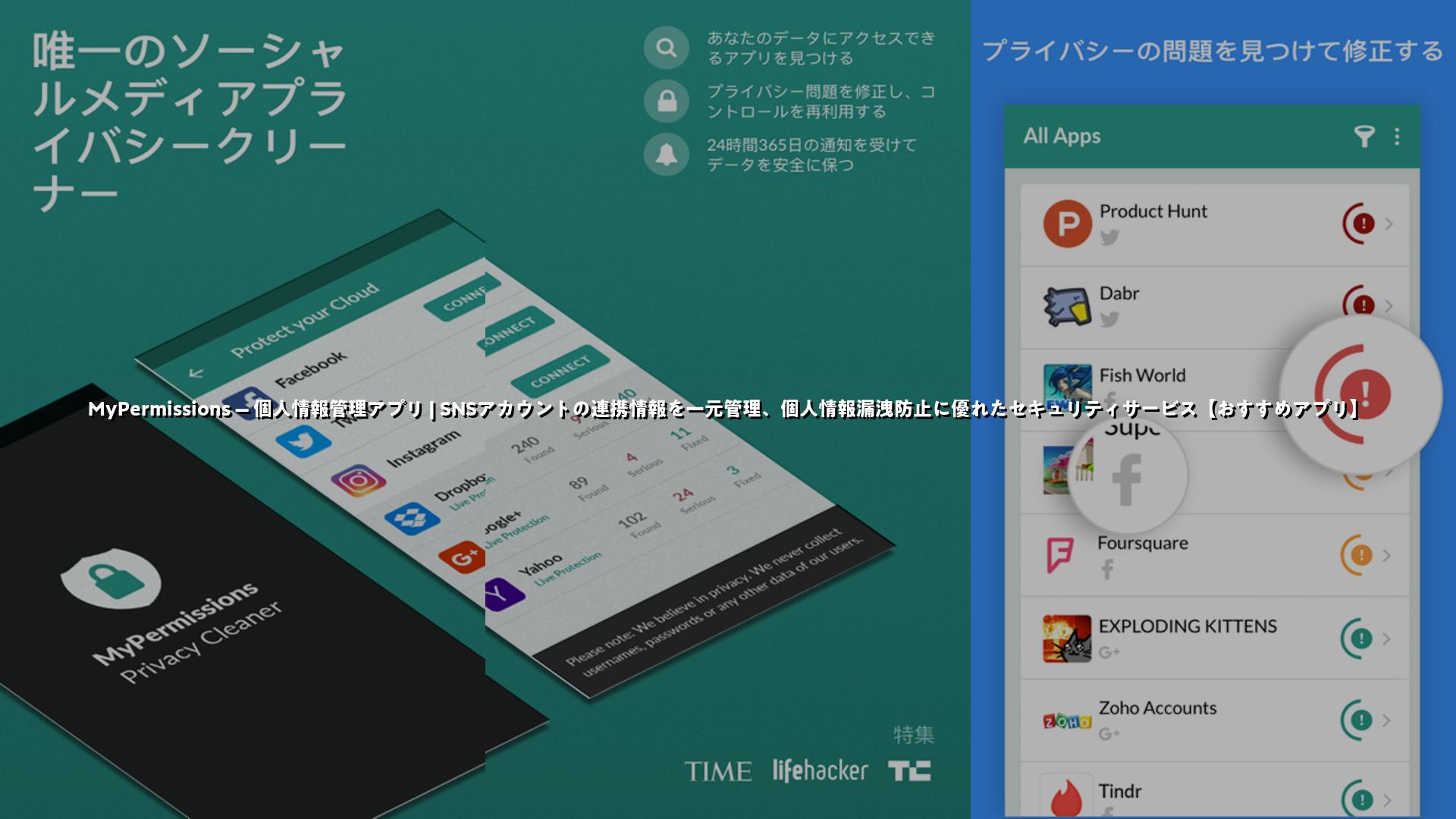Click the TIME logo
Image resolution: width=1456 pixels, height=819 pixels.
(x=717, y=771)
